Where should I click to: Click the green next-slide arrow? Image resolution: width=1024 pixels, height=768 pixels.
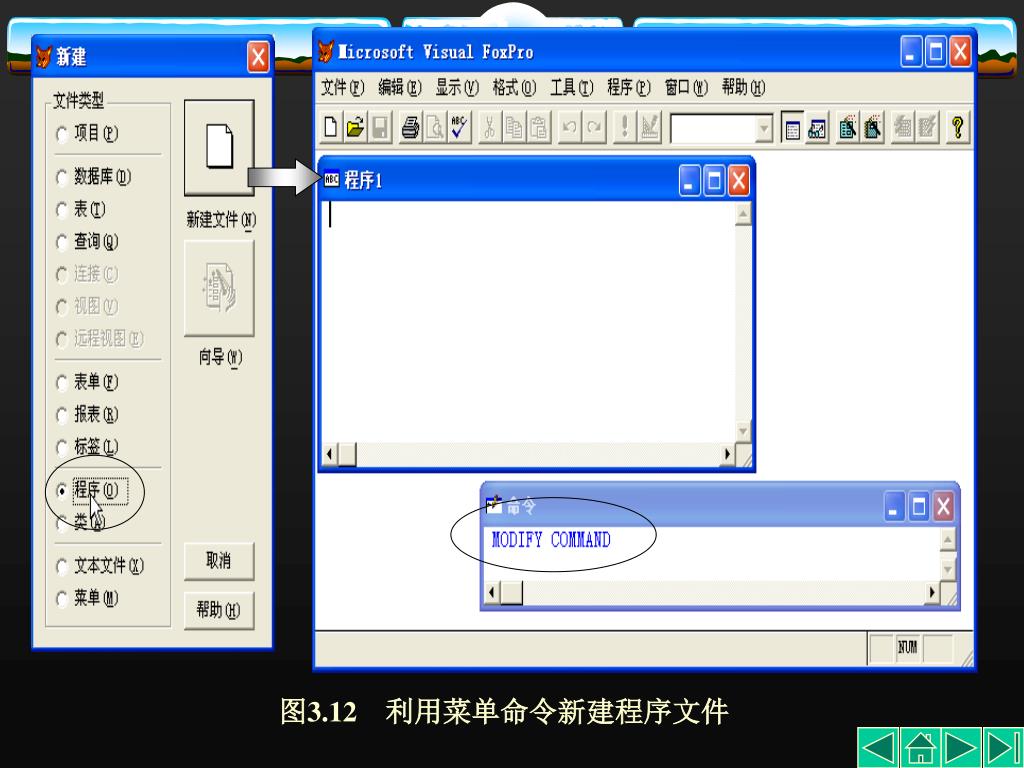[961, 747]
